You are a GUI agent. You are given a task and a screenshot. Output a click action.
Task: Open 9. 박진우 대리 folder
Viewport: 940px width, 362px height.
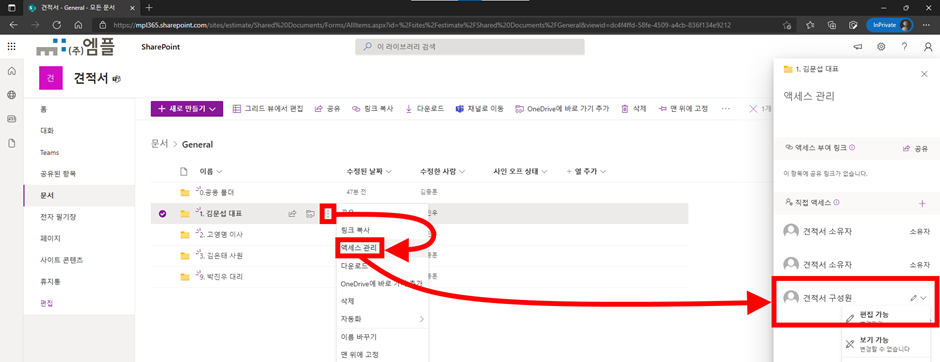[x=221, y=277]
